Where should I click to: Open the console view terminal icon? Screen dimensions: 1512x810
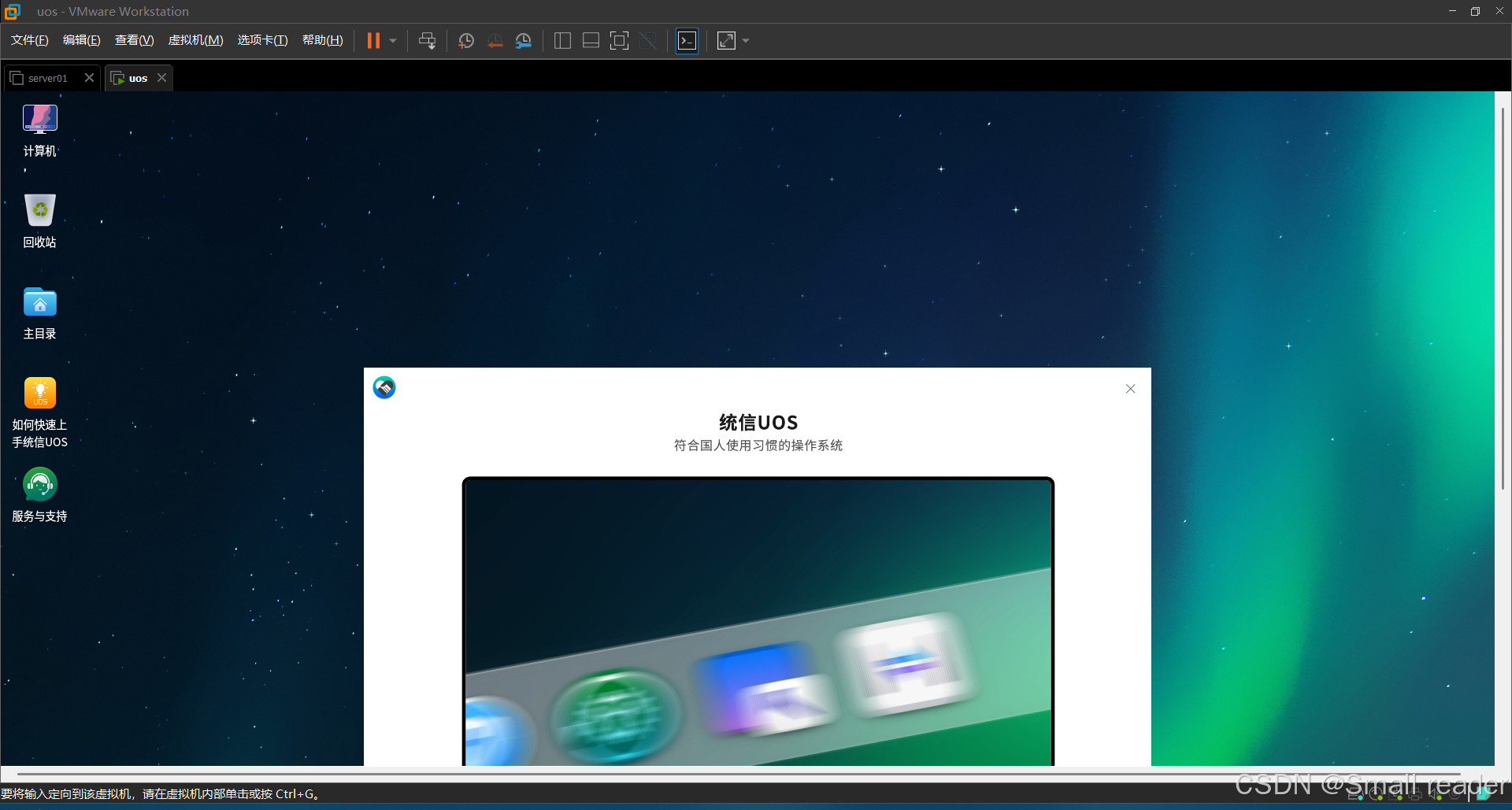tap(687, 41)
